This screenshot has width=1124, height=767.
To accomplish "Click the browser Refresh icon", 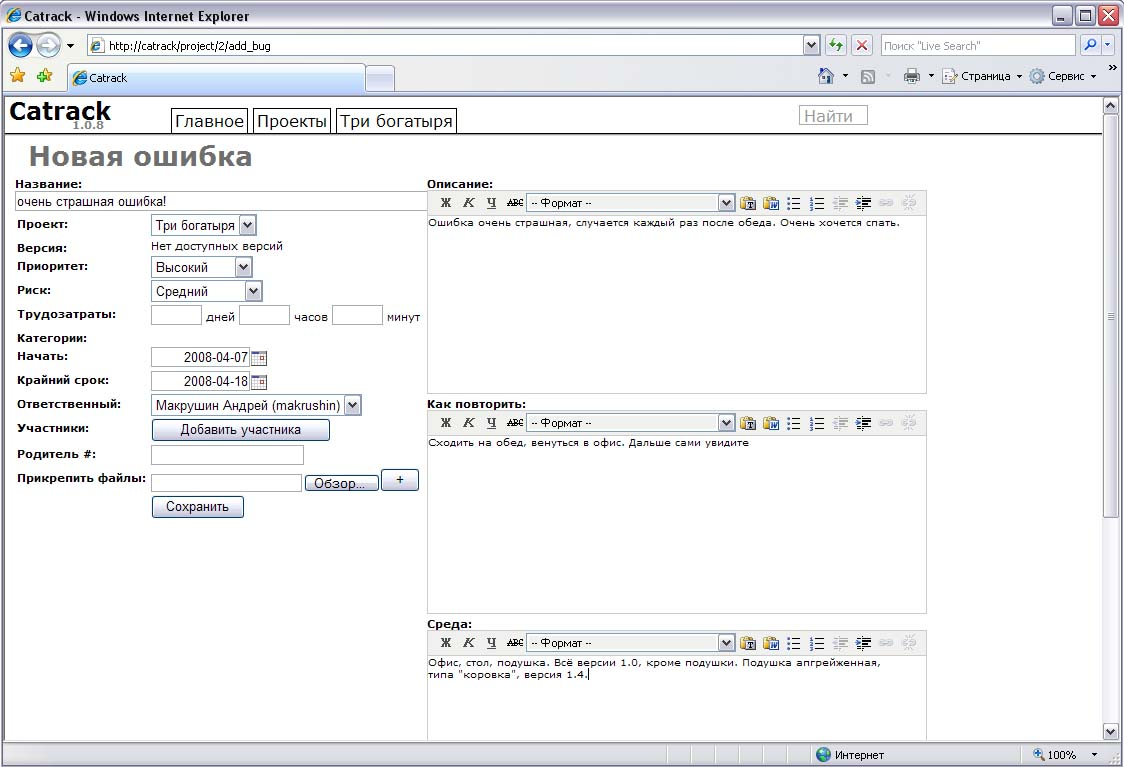I will tap(836, 45).
